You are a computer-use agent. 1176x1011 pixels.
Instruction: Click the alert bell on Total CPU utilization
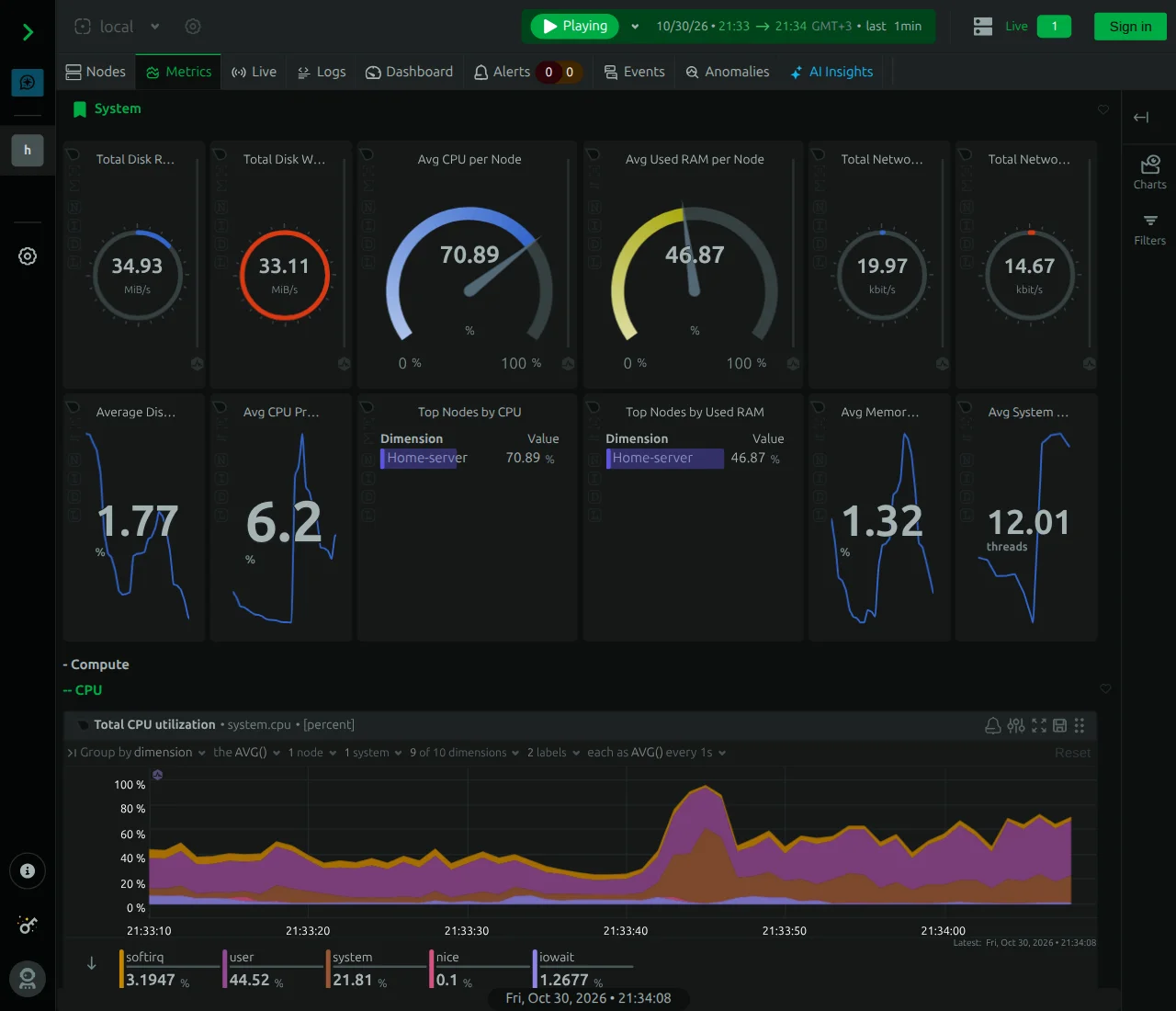click(993, 725)
